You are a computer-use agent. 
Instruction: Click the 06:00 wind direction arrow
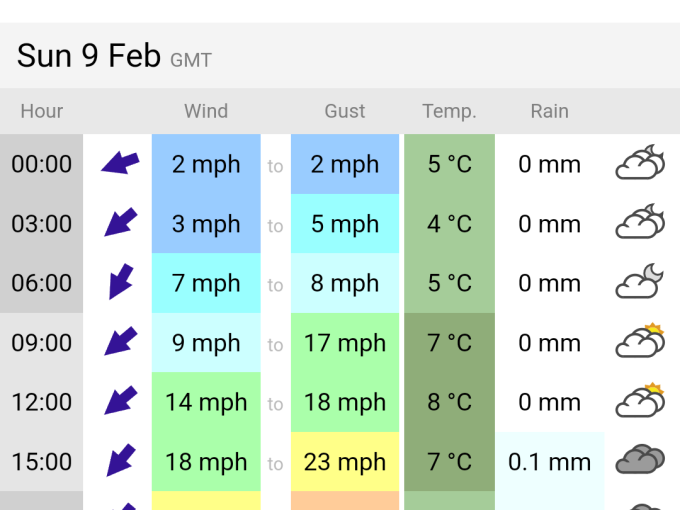coord(120,282)
